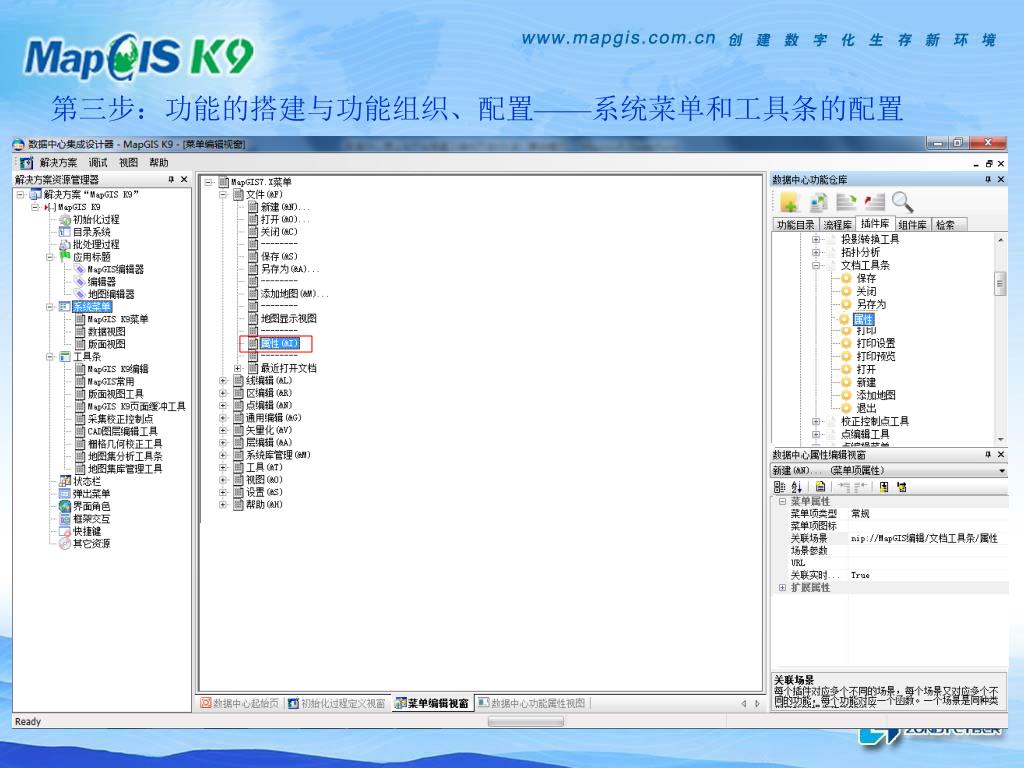Click the 其它资源 node icon
The image size is (1024, 768).
point(65,543)
